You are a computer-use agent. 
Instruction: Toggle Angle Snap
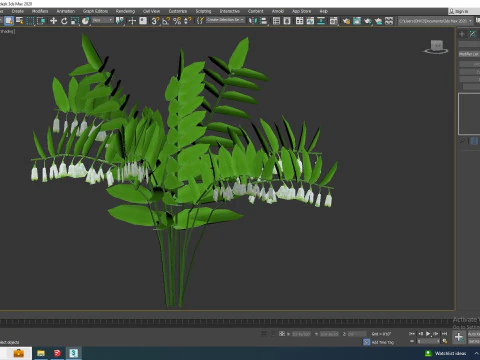click(166, 21)
